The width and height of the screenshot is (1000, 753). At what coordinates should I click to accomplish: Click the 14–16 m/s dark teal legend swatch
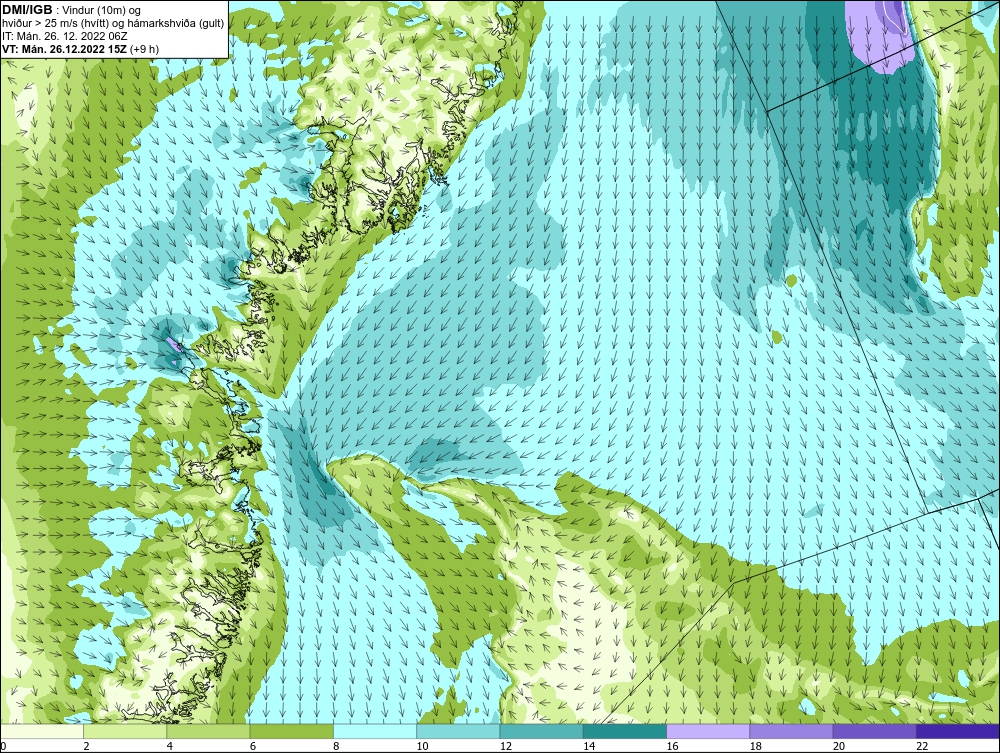[625, 731]
